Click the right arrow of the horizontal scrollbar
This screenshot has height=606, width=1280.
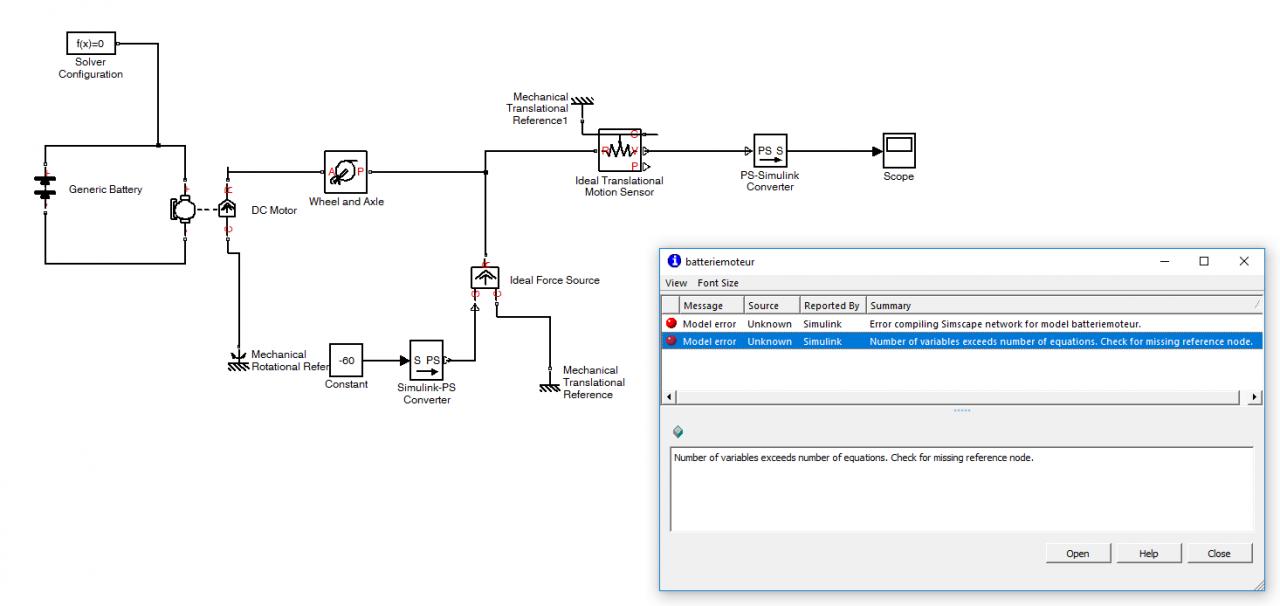[1257, 397]
